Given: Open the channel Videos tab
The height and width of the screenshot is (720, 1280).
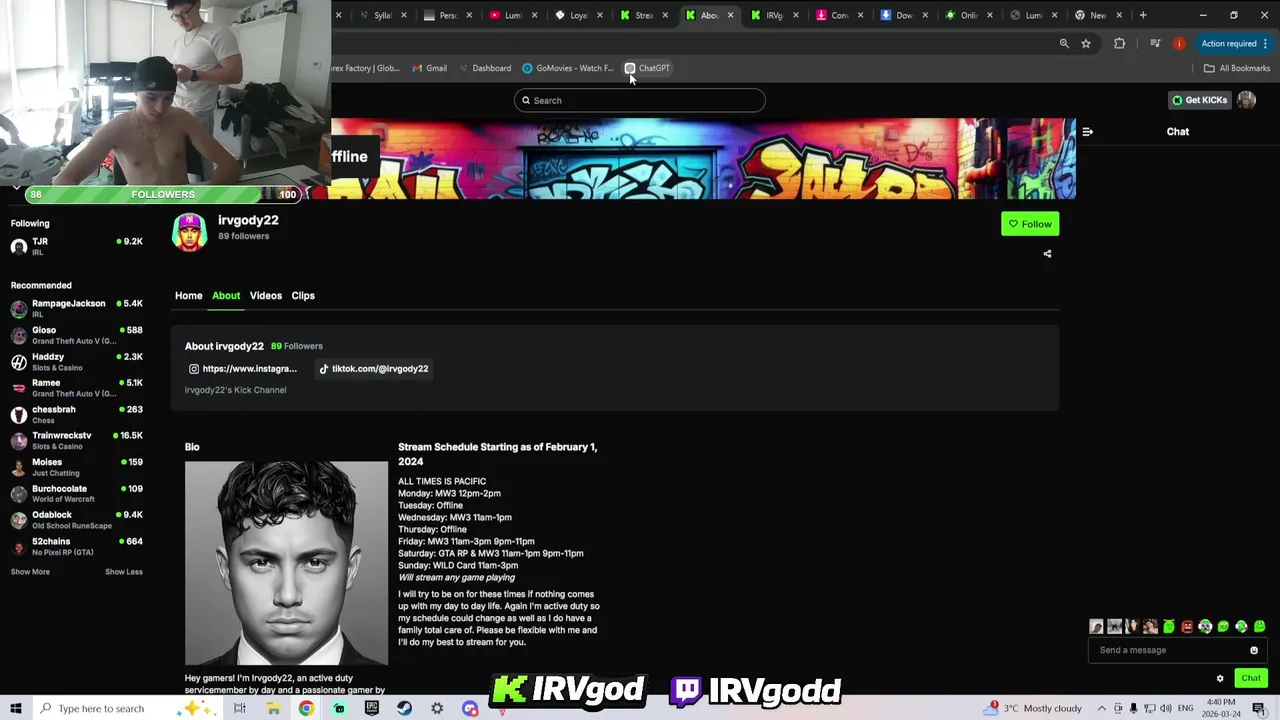Looking at the screenshot, I should pos(266,296).
